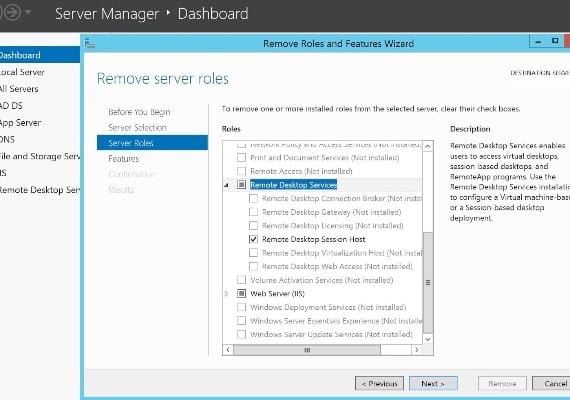Click the Next button

tap(433, 383)
